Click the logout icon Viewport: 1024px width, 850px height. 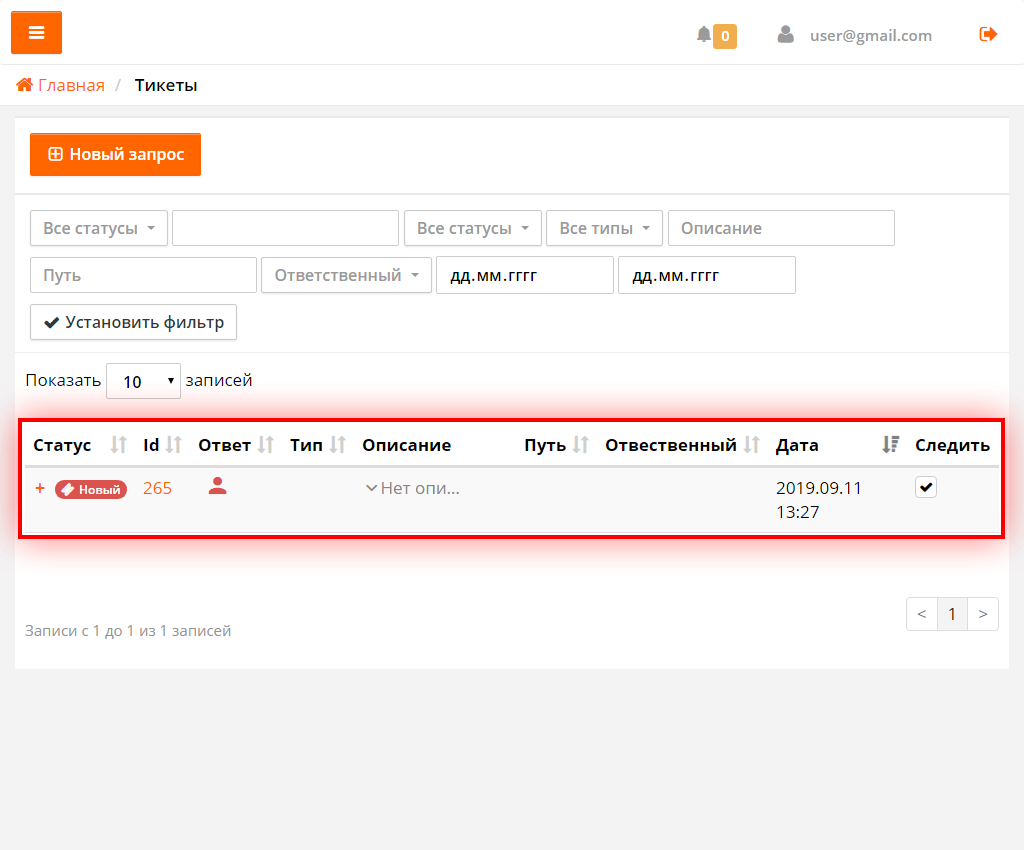(x=988, y=35)
